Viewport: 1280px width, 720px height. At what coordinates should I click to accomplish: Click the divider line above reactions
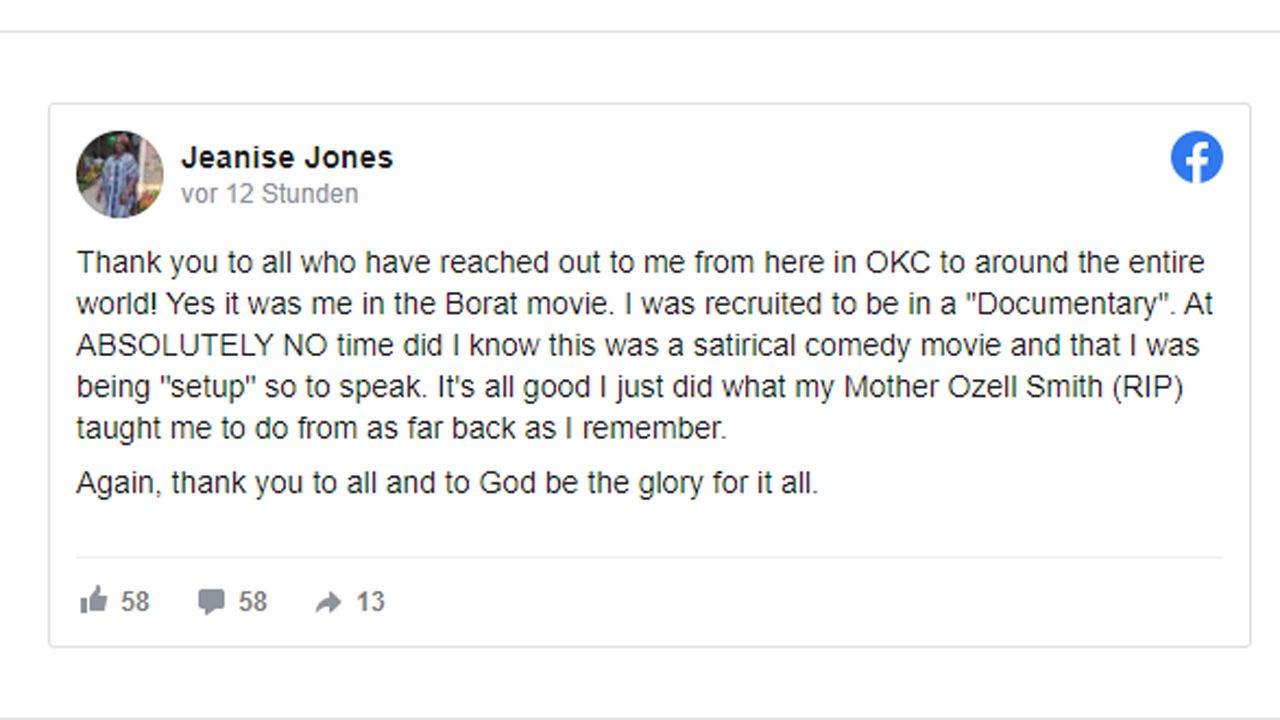(x=649, y=557)
